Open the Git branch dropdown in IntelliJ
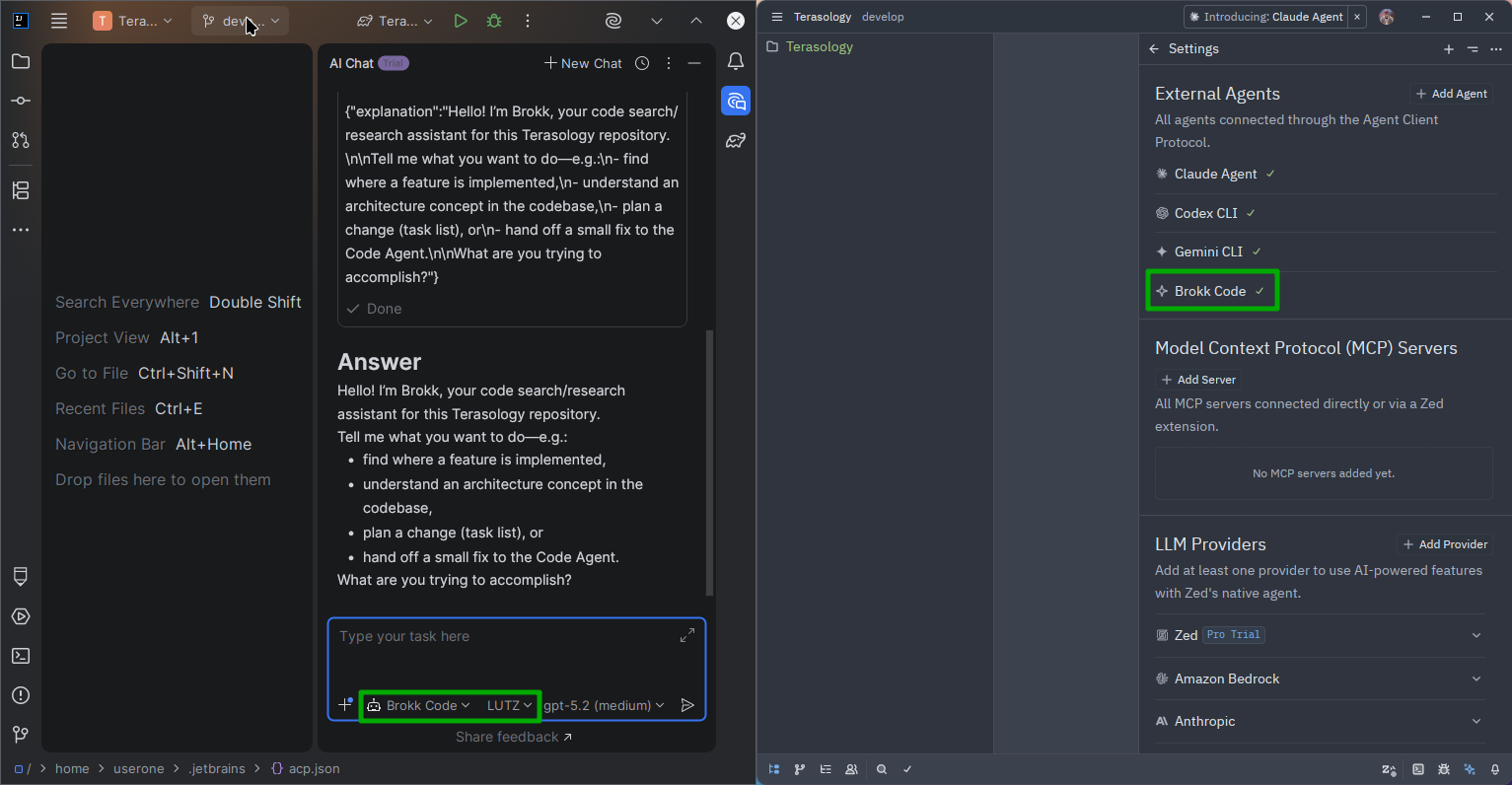The height and width of the screenshot is (785, 1512). 241,21
